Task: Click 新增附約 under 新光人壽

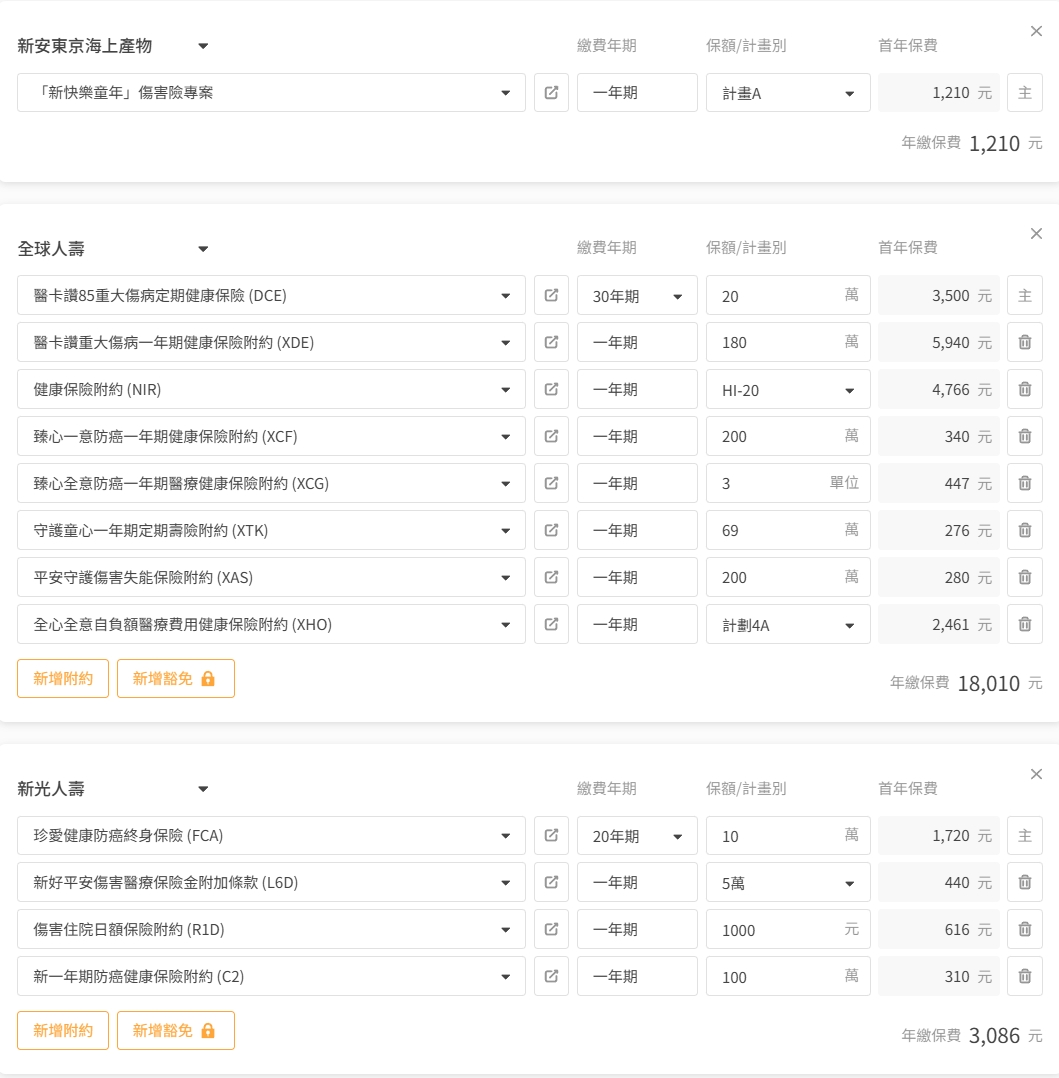Action: (63, 1031)
